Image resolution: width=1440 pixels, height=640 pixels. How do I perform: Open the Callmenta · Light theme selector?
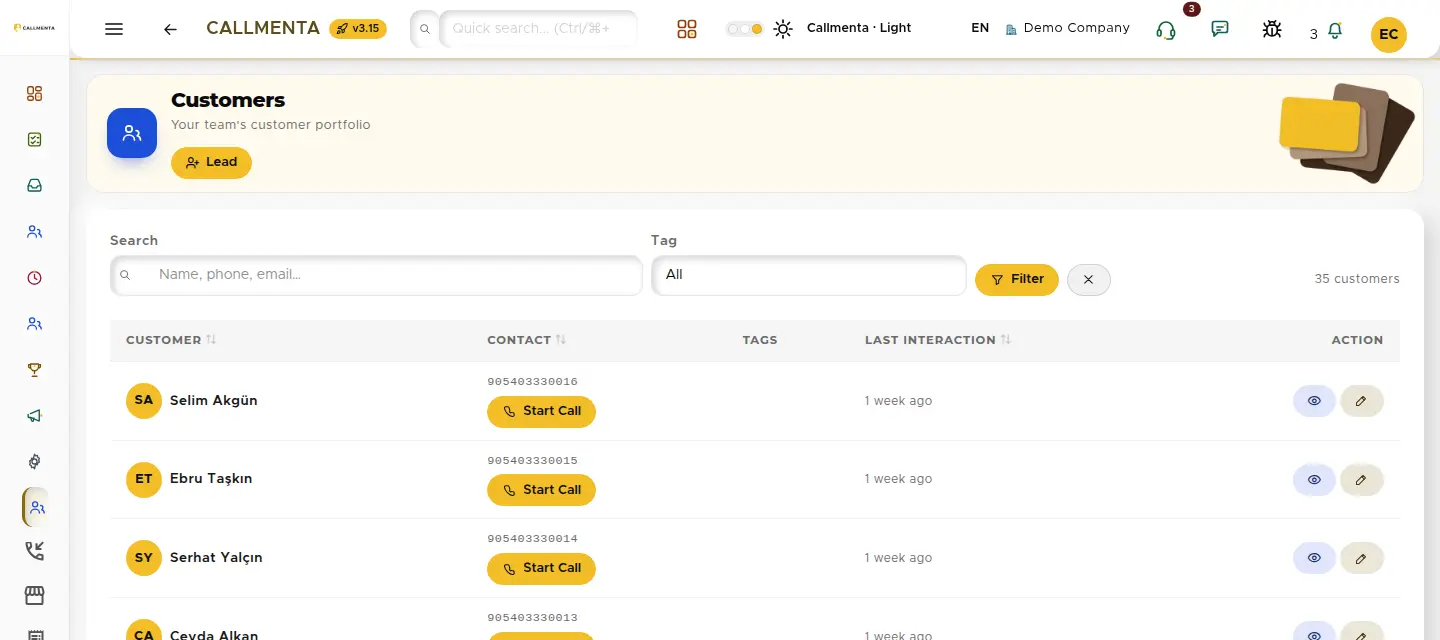coord(859,28)
